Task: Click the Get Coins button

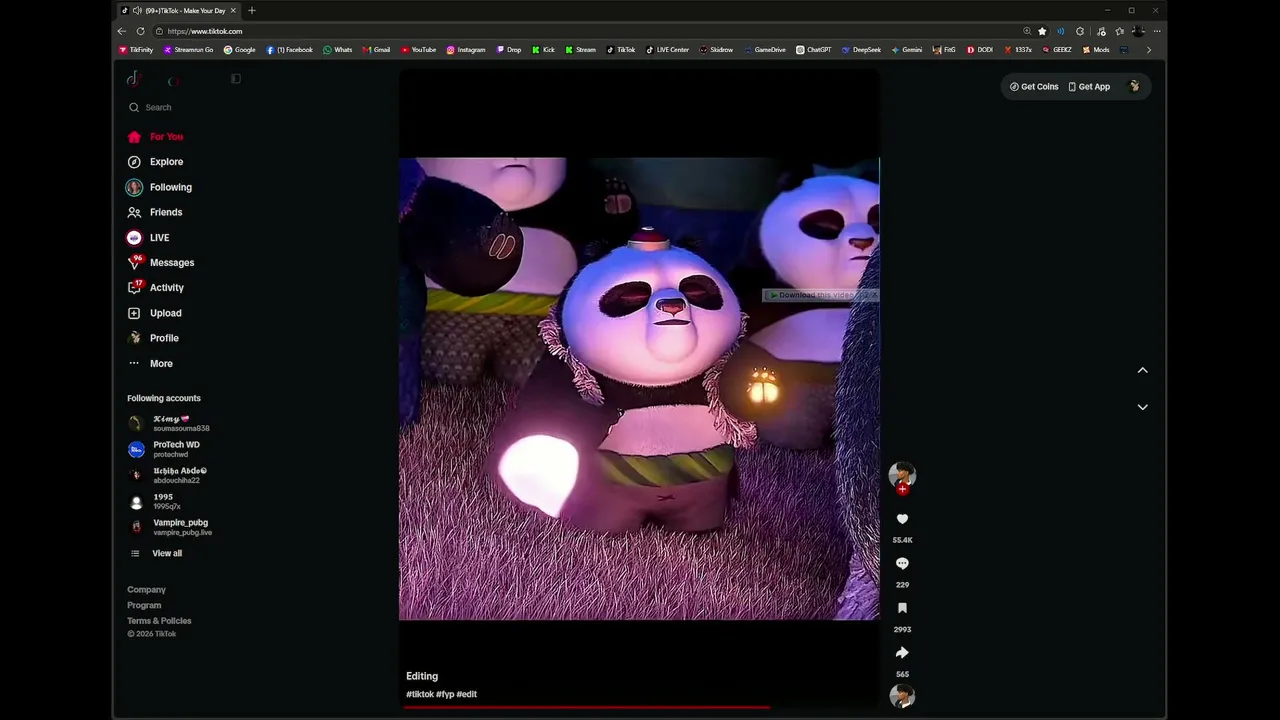Action: pyautogui.click(x=1034, y=87)
